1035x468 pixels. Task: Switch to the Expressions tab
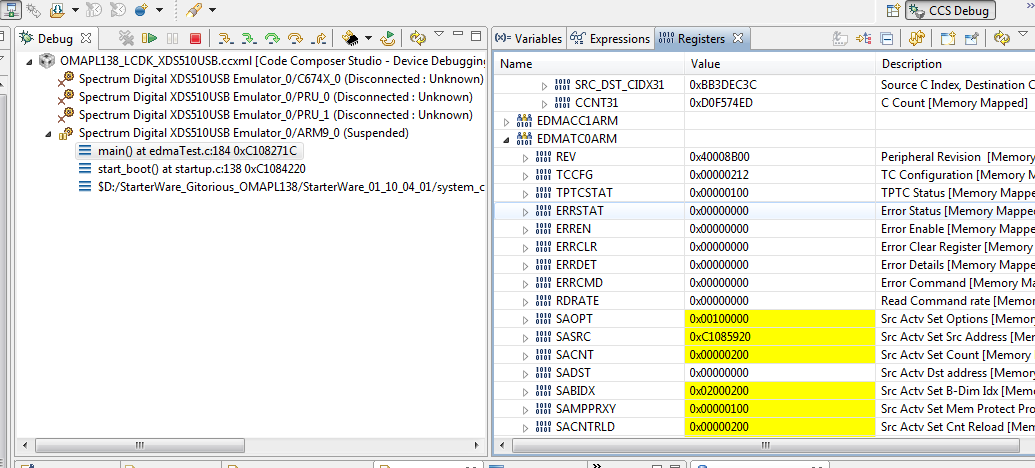pos(610,38)
